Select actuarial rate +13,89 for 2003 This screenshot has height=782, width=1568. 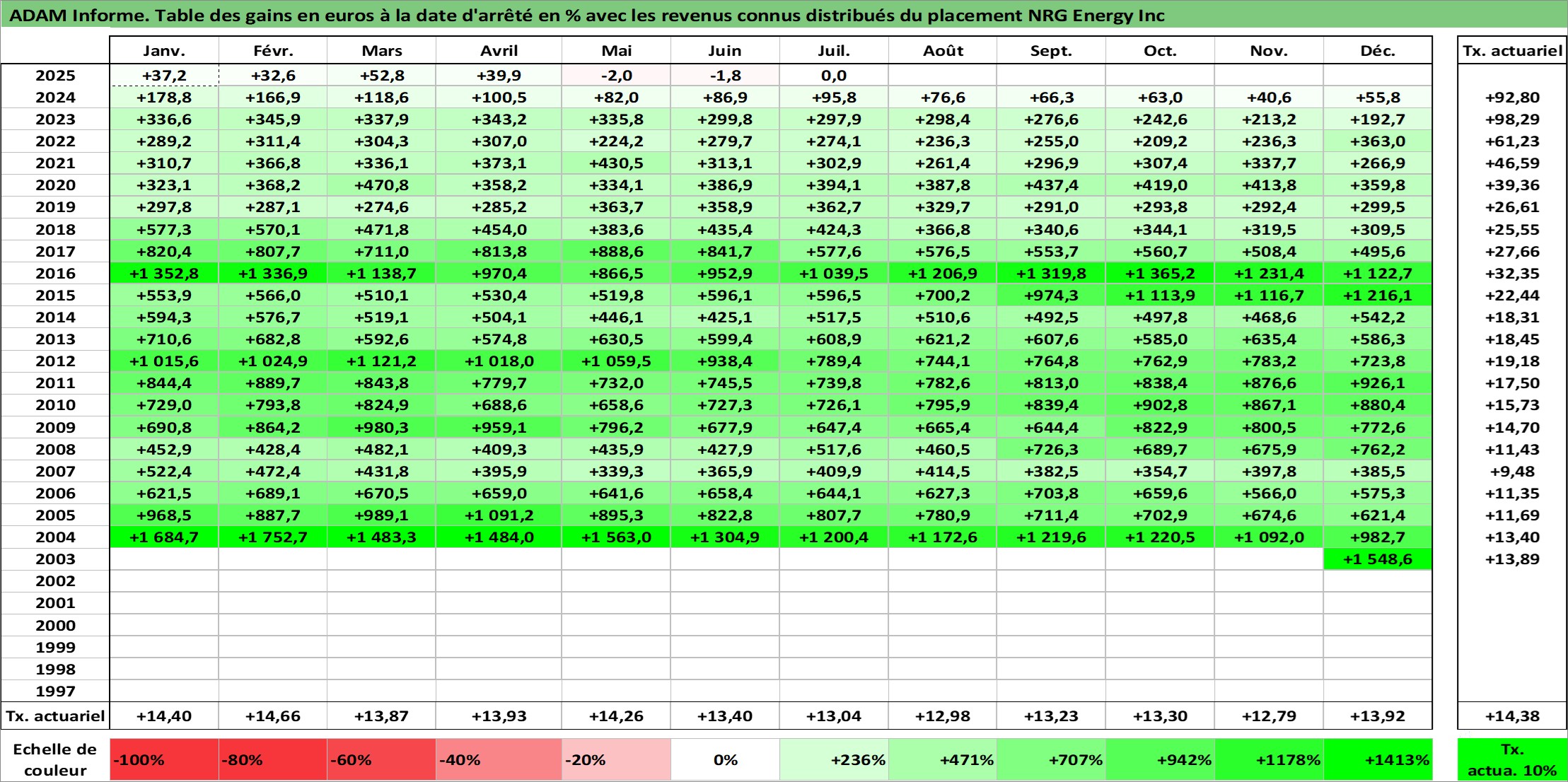coord(1512,559)
